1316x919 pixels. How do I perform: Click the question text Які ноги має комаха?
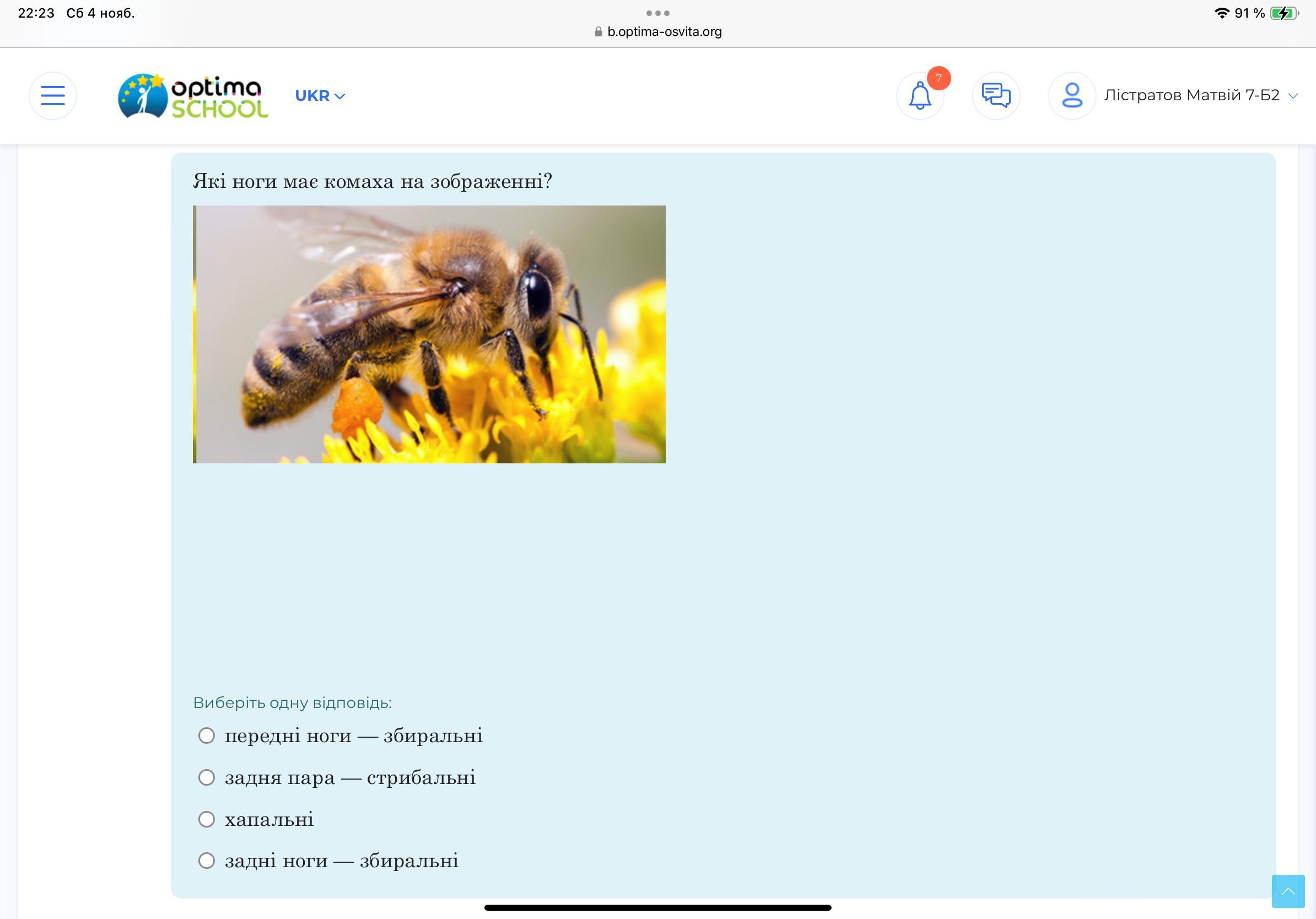click(373, 181)
